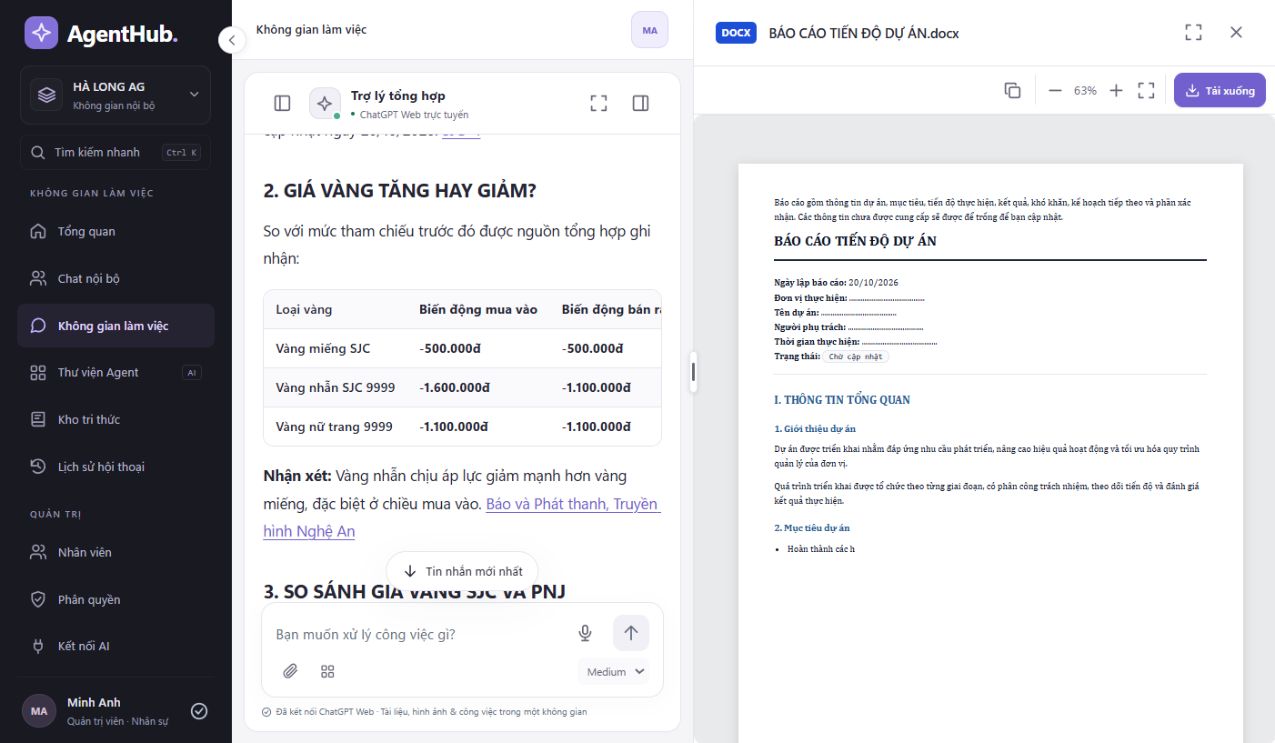Click the Ctrl K shortcut badge

[x=182, y=152]
